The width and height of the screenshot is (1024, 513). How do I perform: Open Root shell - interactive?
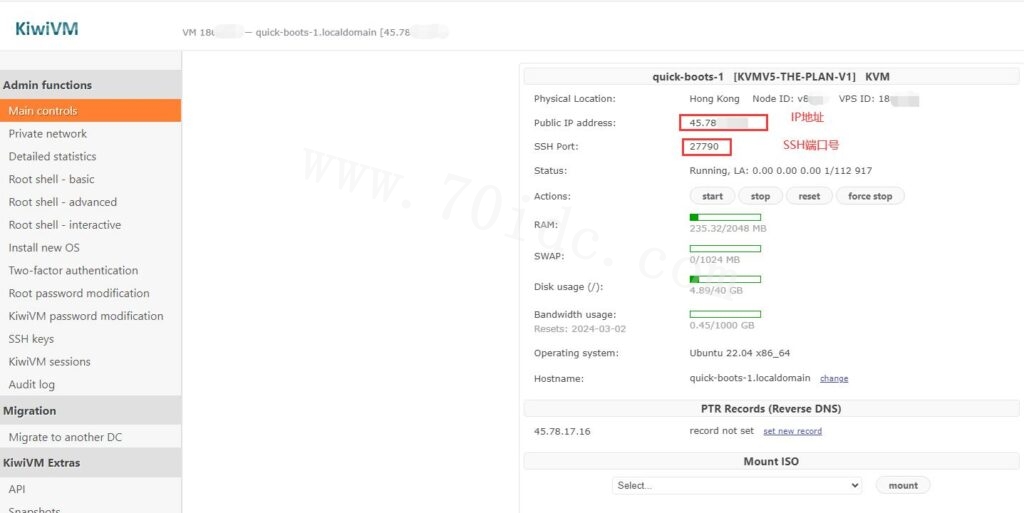65,225
